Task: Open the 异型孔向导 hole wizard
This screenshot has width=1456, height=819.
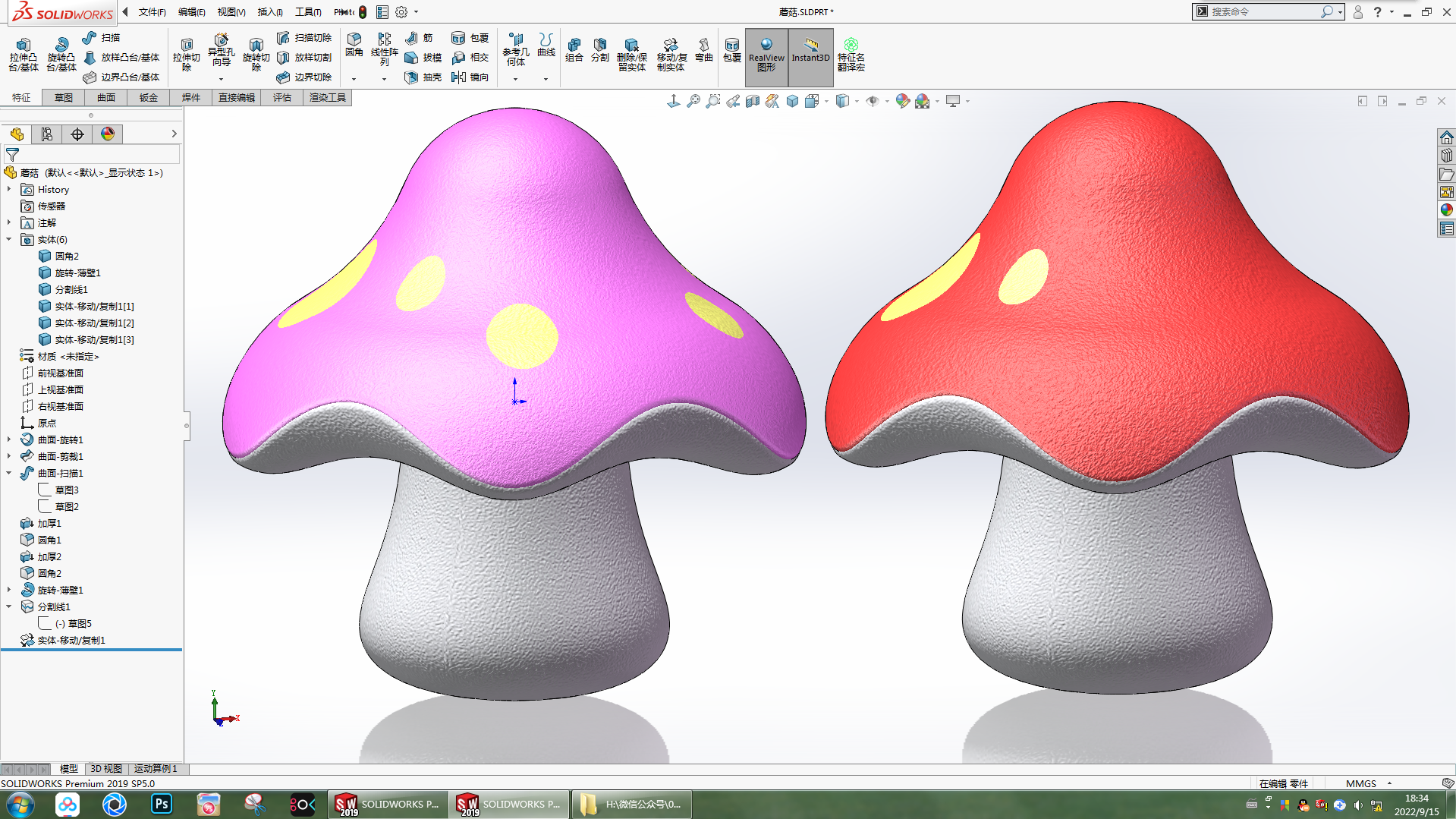Action: pyautogui.click(x=221, y=52)
